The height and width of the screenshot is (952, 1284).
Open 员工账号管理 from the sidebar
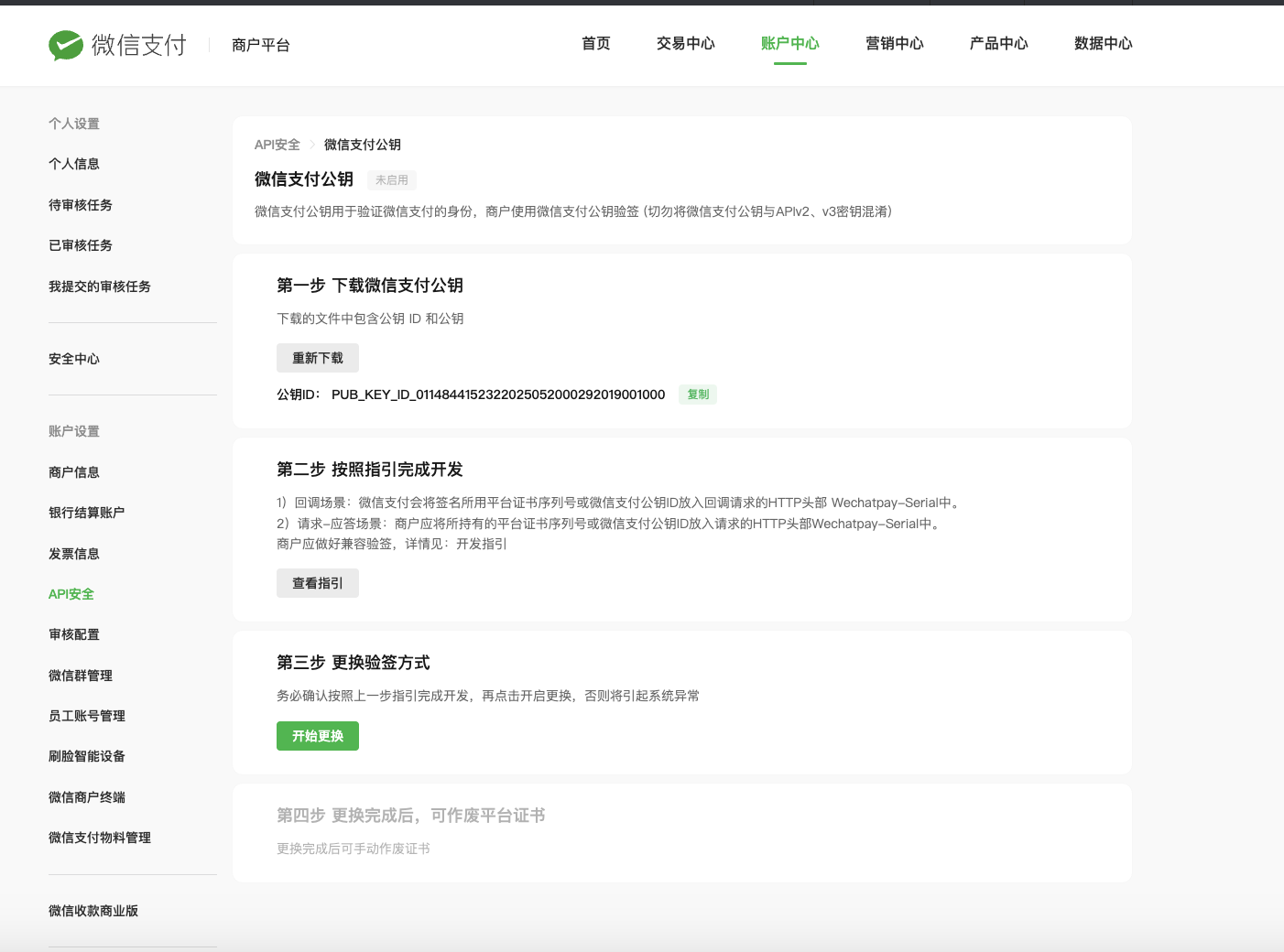[87, 716]
